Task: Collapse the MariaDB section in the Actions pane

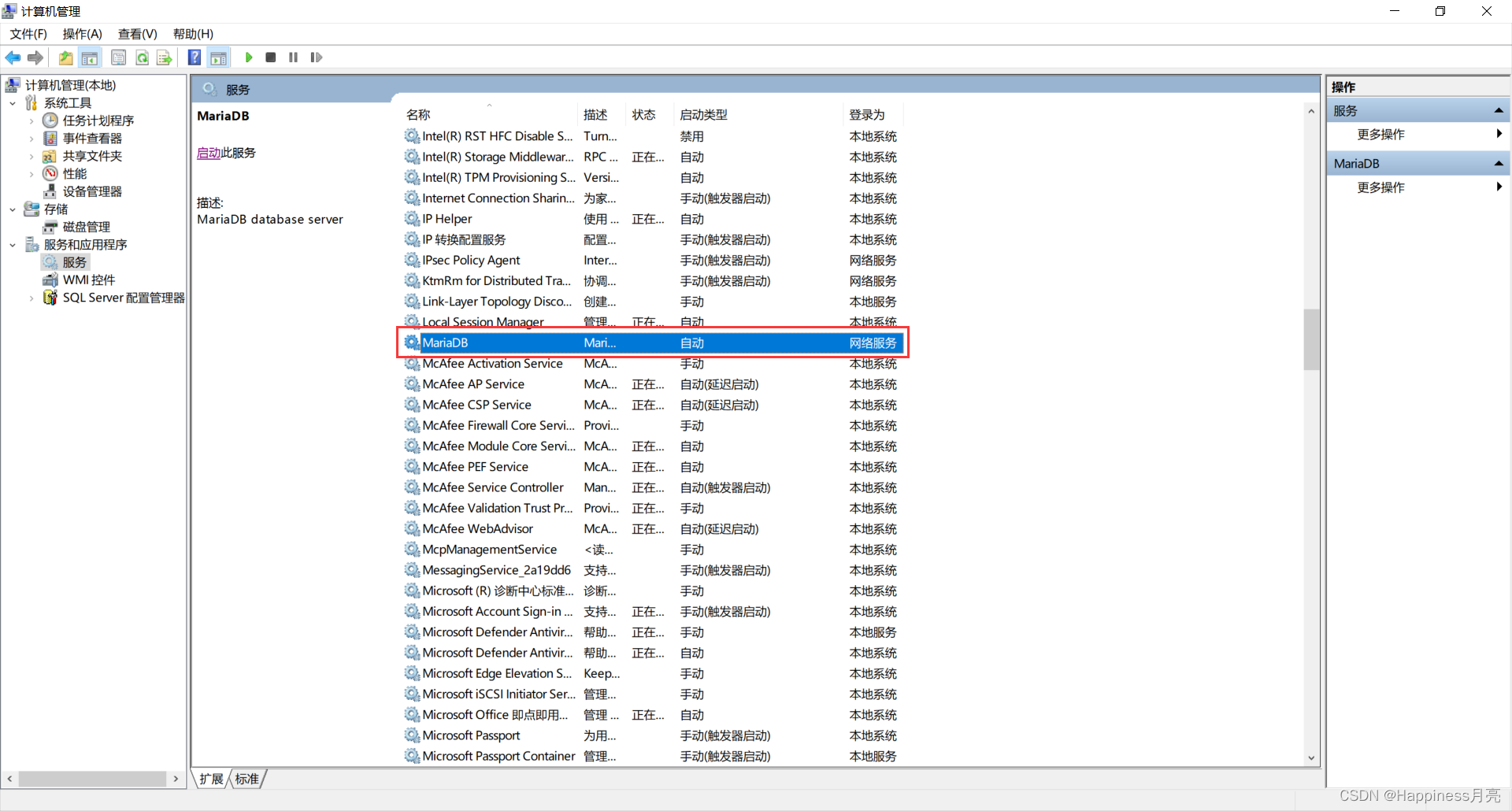Action: click(x=1499, y=163)
